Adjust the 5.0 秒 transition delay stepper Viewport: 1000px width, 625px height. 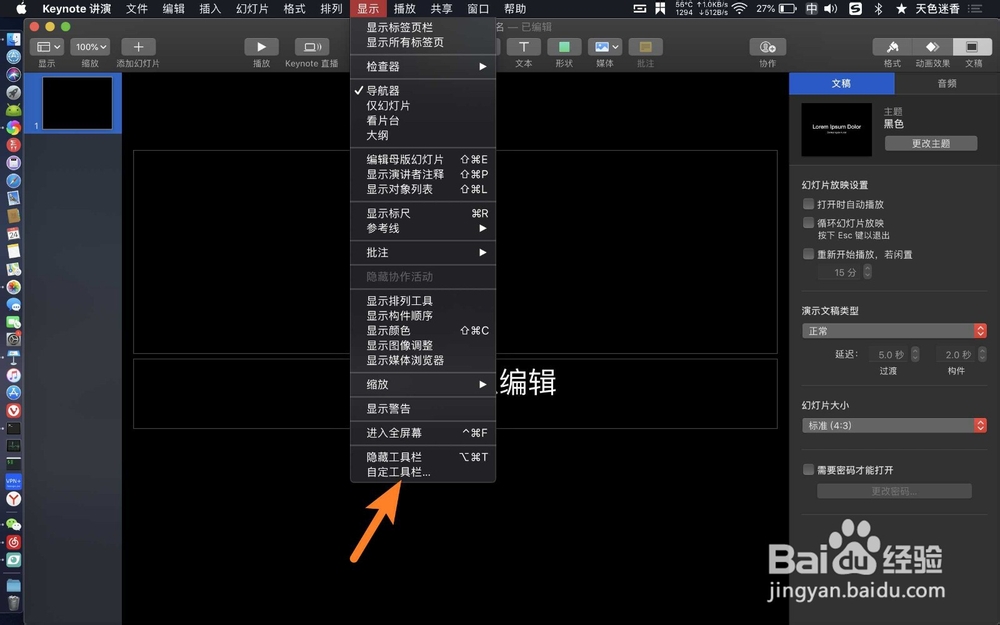[x=915, y=354]
